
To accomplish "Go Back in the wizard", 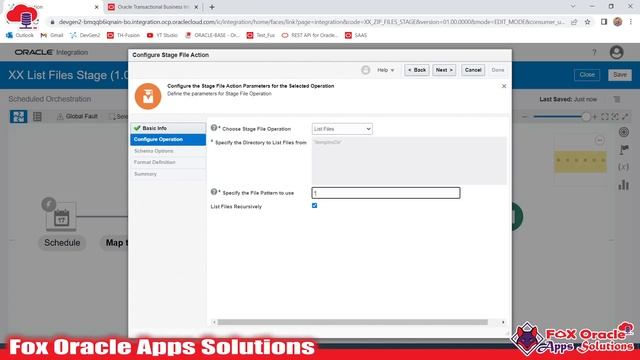I will click(x=417, y=70).
